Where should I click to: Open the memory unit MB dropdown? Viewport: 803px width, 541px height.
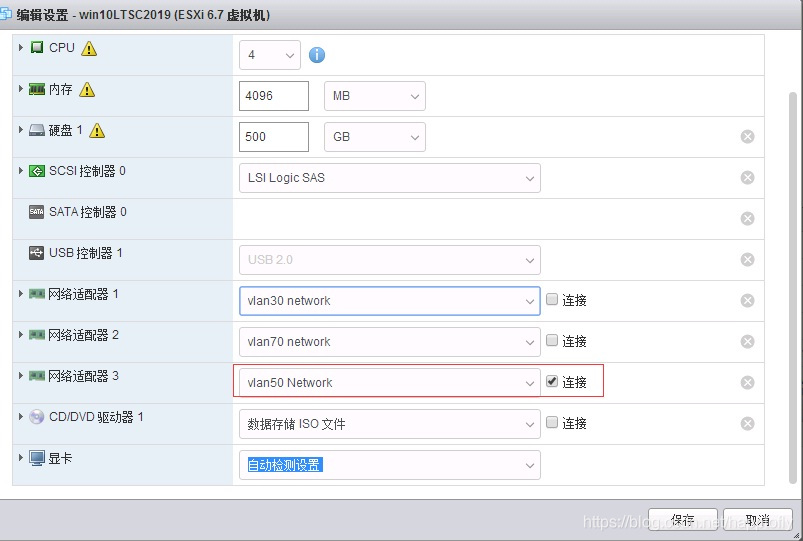click(375, 96)
